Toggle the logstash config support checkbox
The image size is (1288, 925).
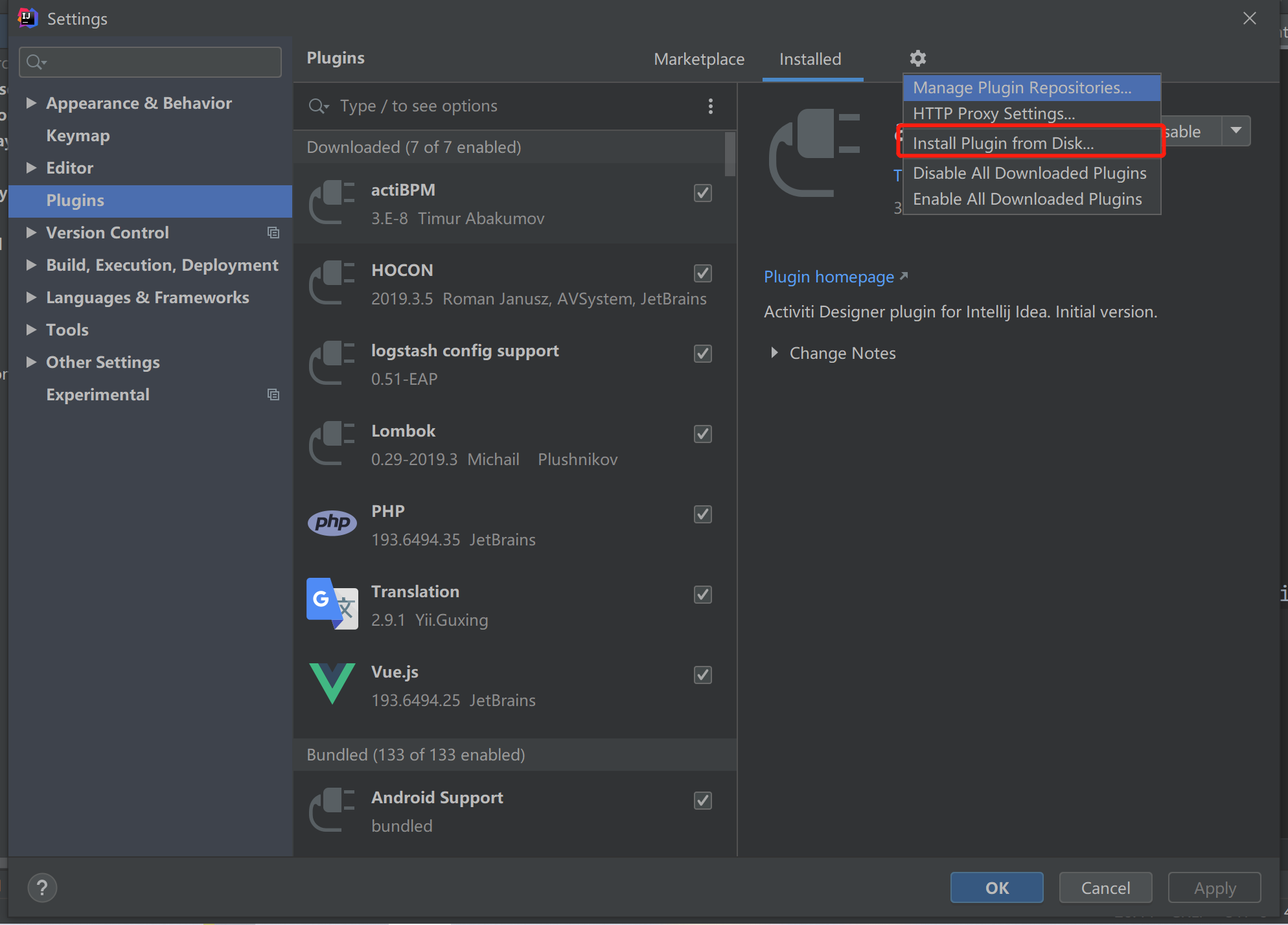pyautogui.click(x=703, y=353)
